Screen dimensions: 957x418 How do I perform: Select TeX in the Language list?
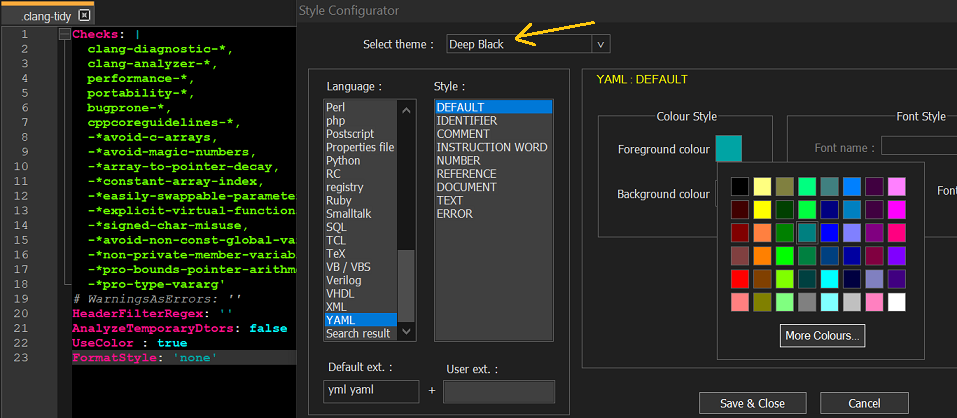pyautogui.click(x=360, y=254)
